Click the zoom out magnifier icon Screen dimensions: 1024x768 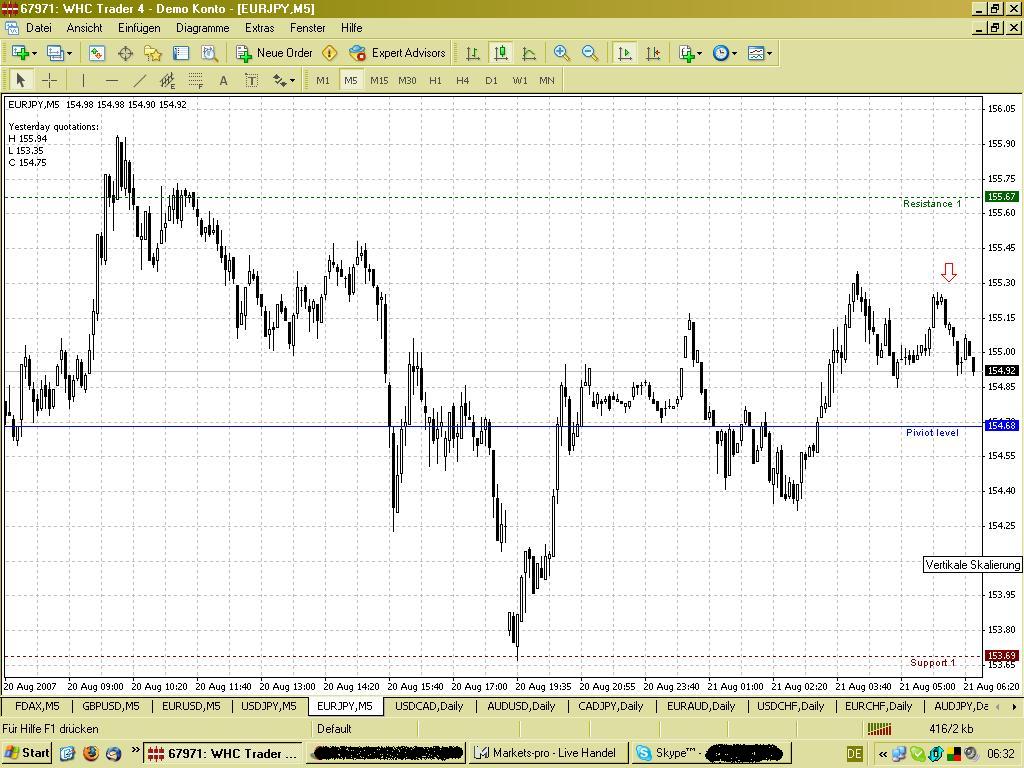(x=590, y=53)
